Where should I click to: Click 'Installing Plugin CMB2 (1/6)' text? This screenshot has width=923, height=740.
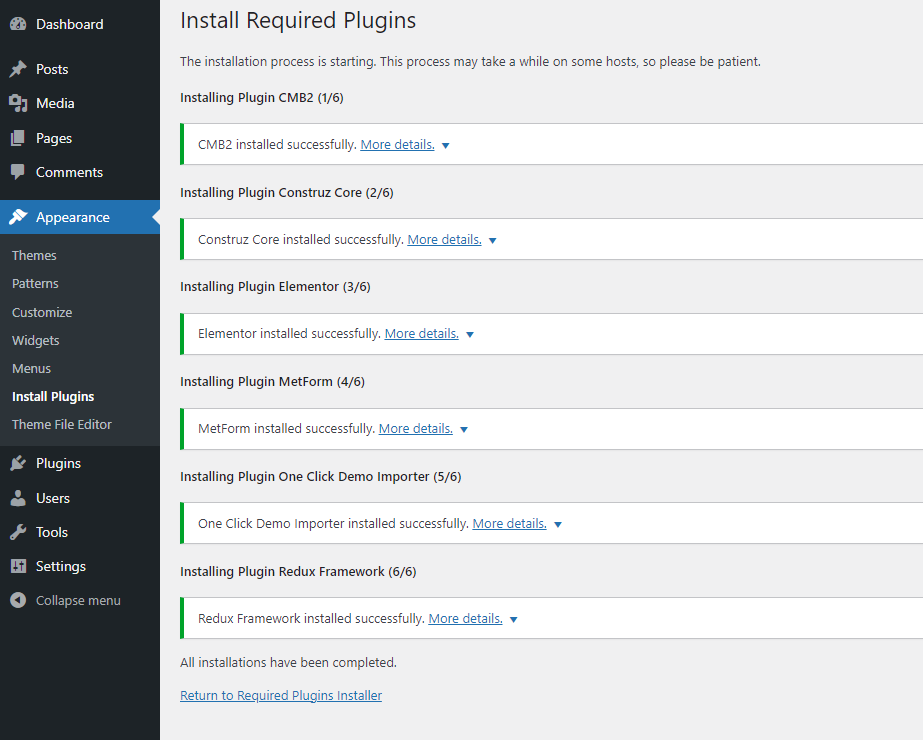pyautogui.click(x=262, y=98)
